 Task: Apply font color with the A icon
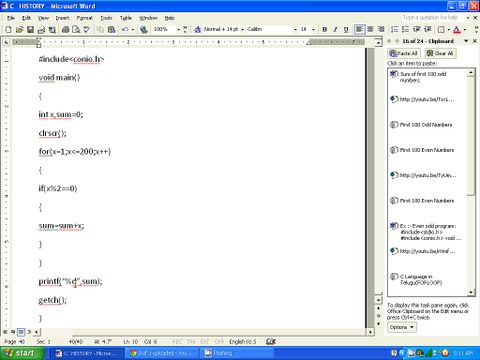pyautogui.click(x=457, y=30)
